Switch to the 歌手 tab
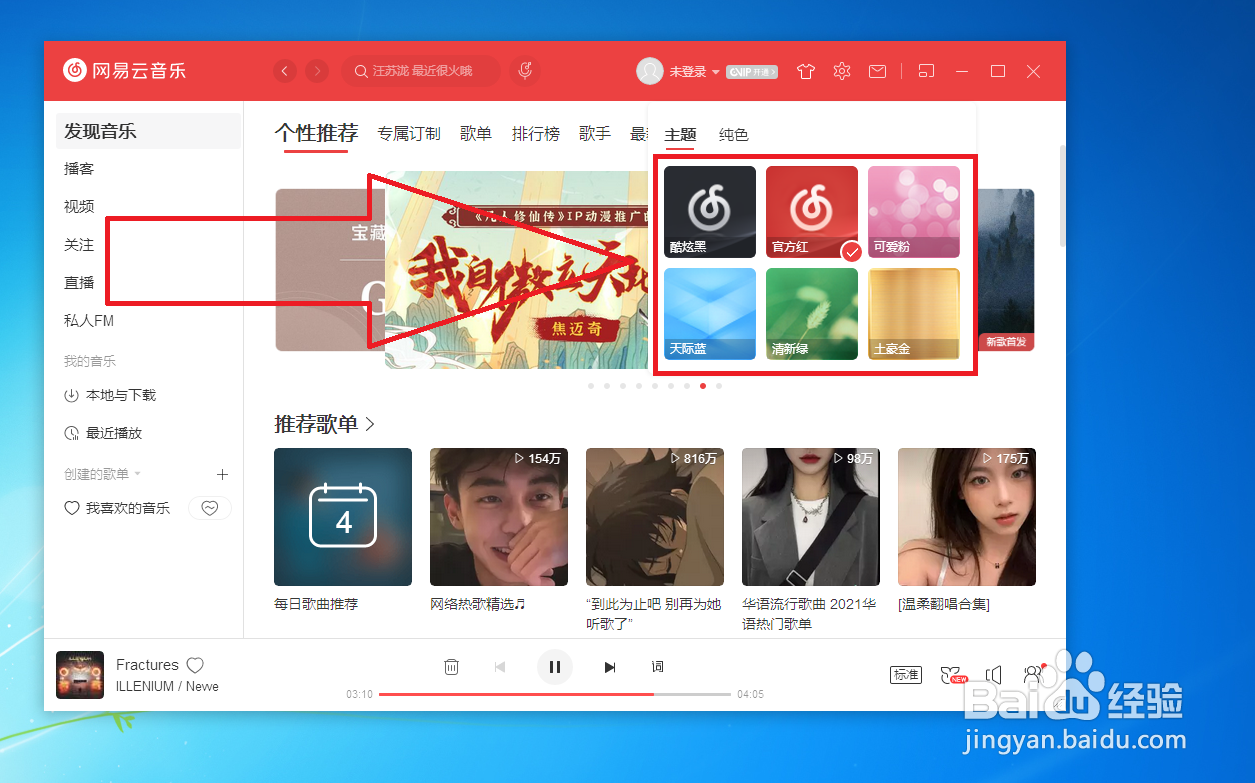Viewport: 1255px width, 783px height. point(595,133)
